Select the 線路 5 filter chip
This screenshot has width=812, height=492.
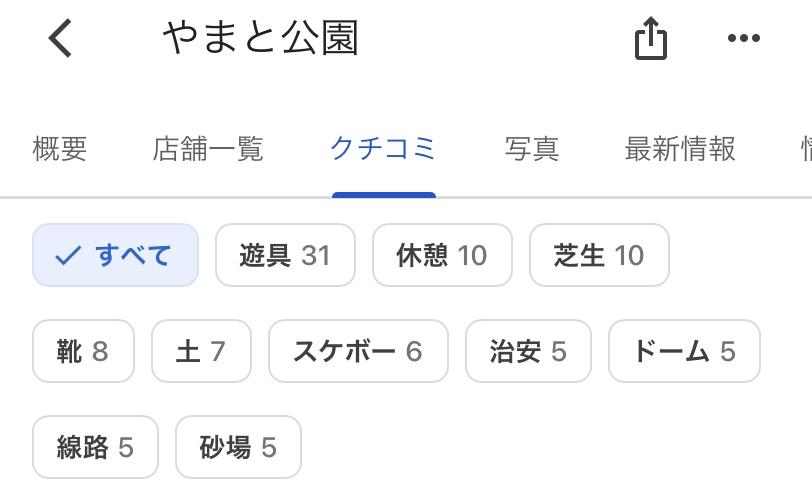click(95, 447)
